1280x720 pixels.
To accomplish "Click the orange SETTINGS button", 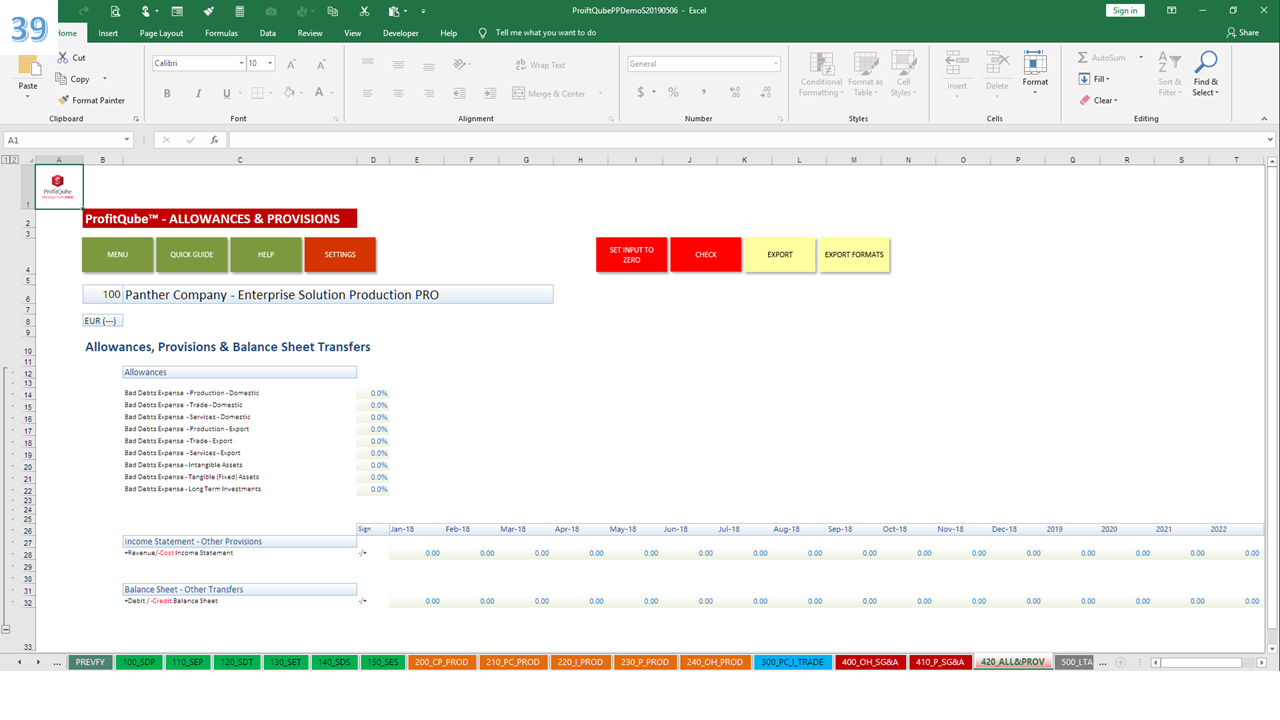I will (340, 254).
